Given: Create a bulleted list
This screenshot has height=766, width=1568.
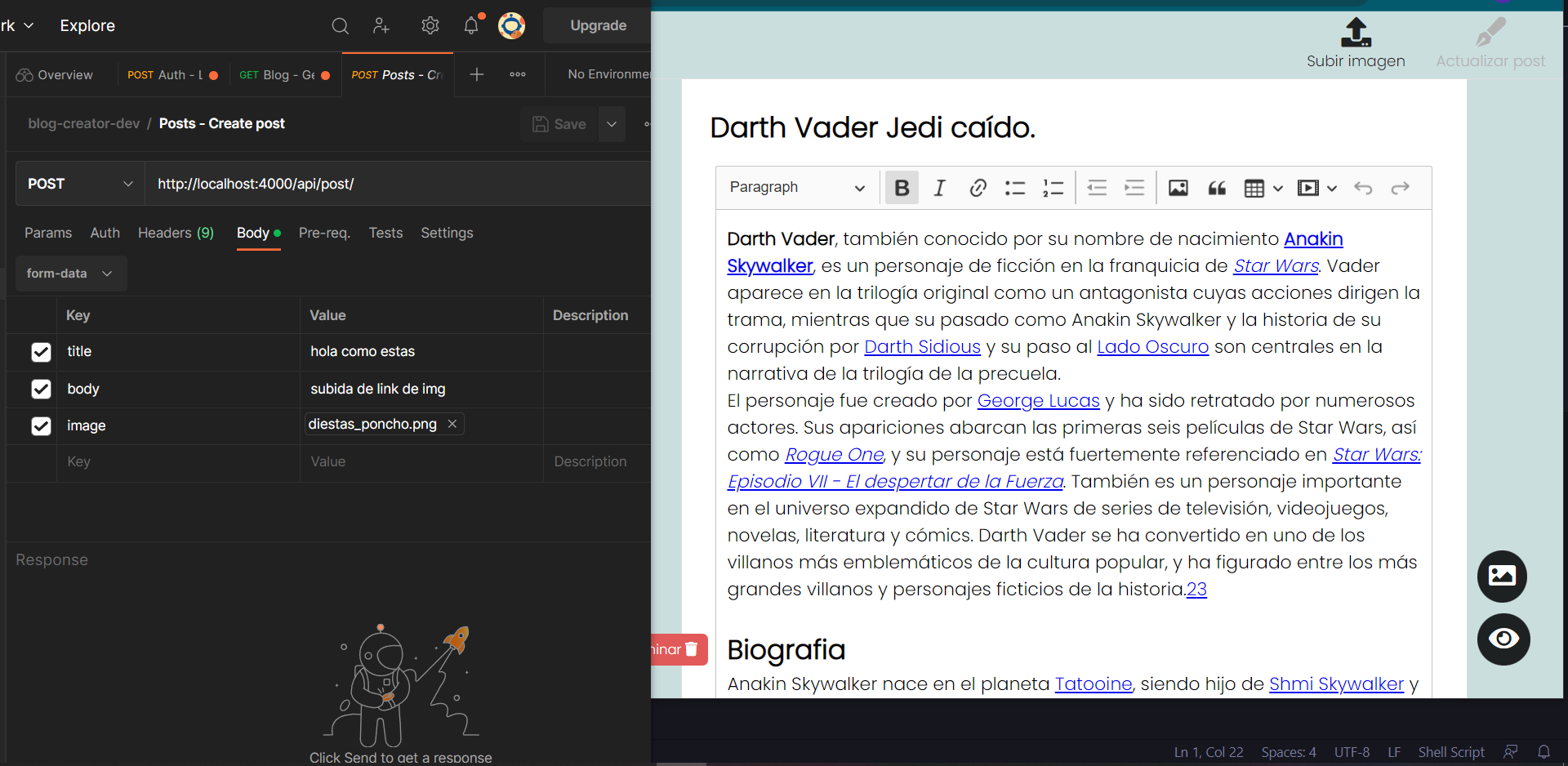Looking at the screenshot, I should point(1015,188).
